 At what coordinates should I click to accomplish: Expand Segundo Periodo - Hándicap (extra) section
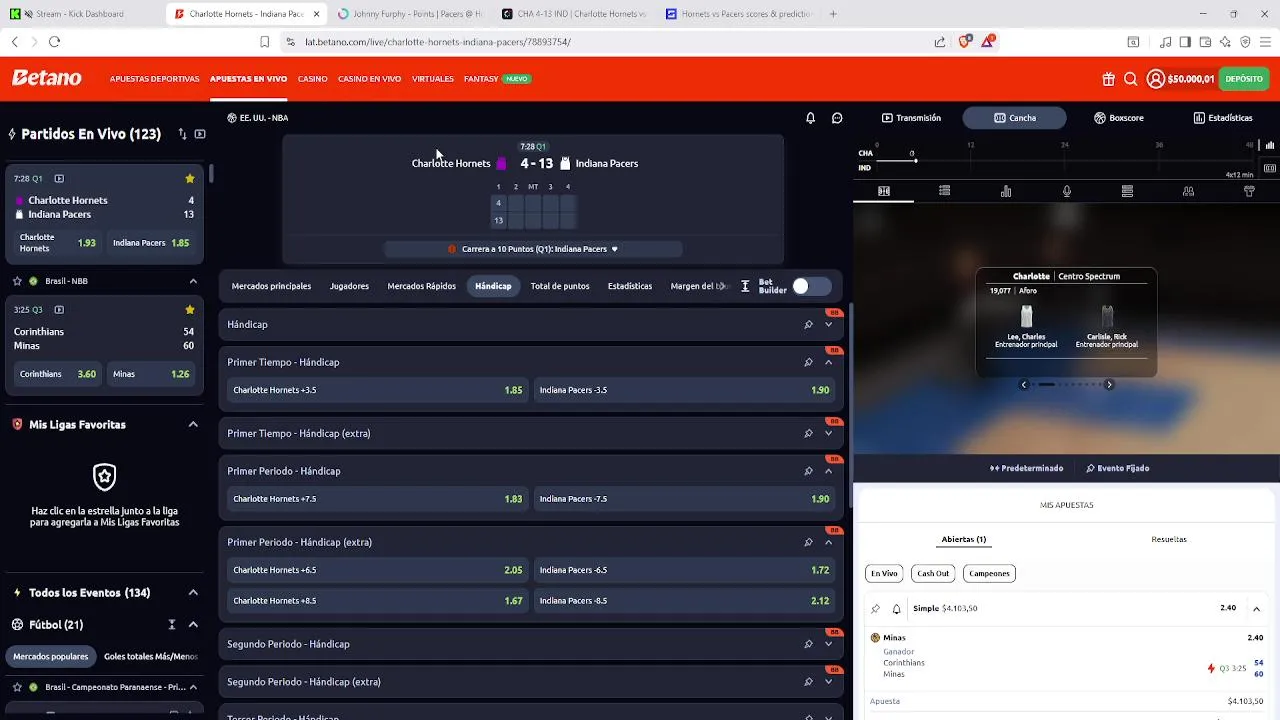pos(828,682)
